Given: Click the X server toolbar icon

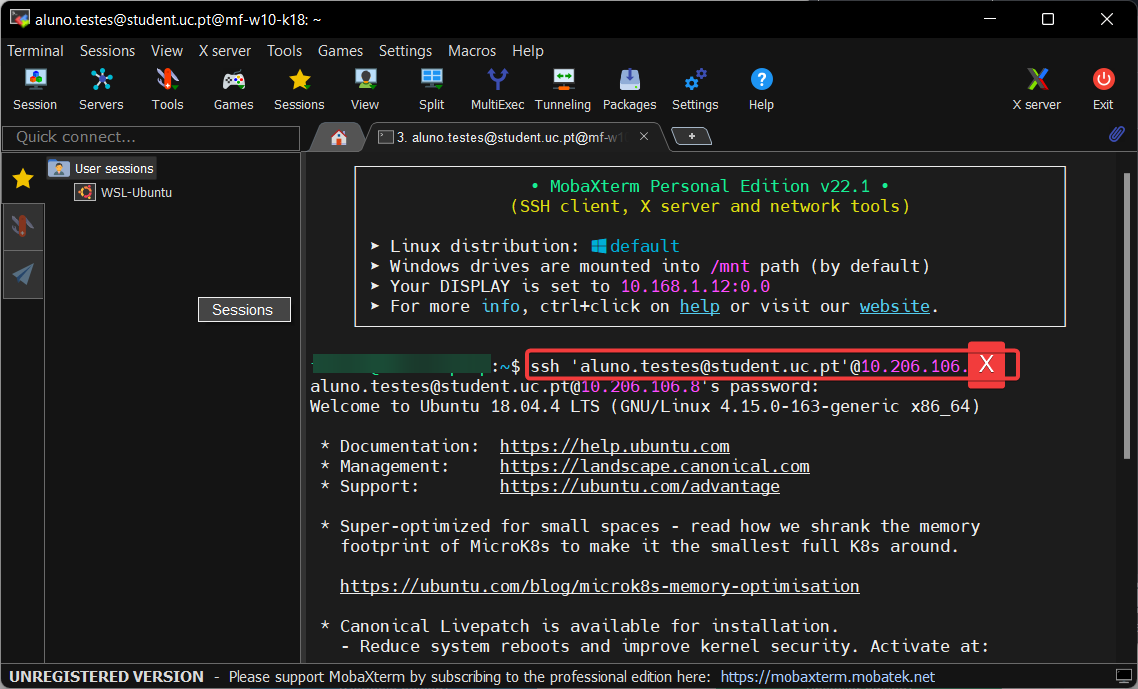Looking at the screenshot, I should [x=1037, y=89].
